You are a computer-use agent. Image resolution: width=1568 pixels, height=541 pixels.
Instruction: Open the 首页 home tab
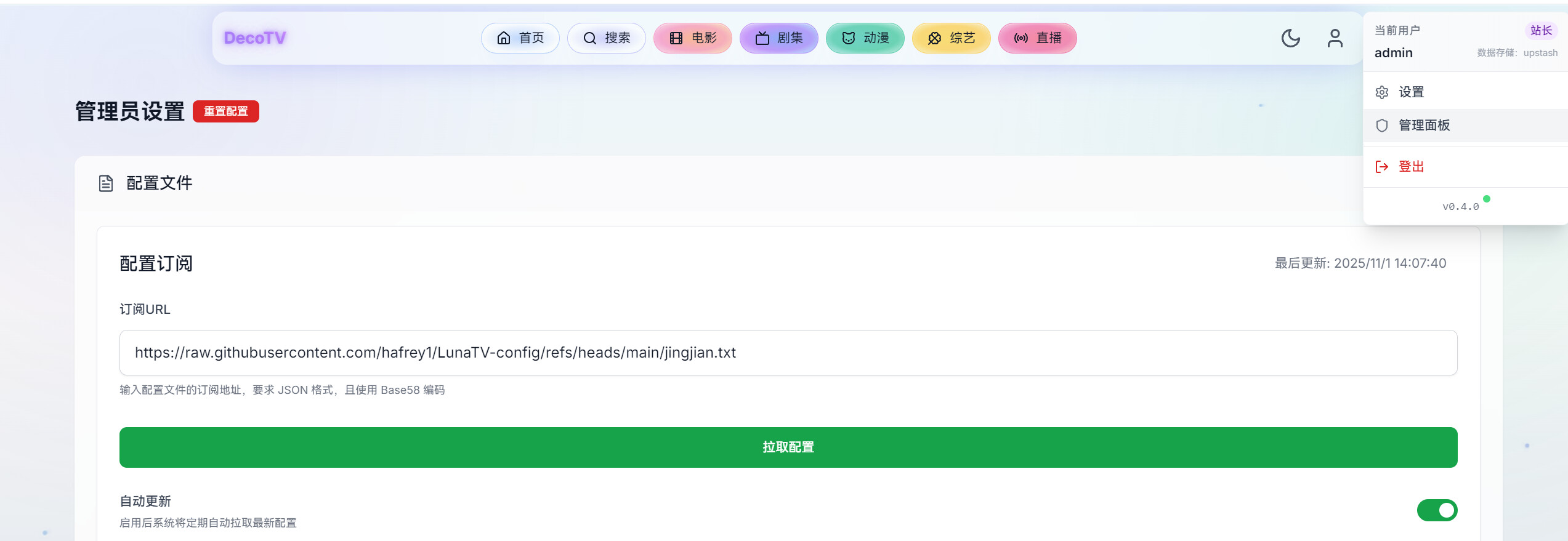(520, 38)
